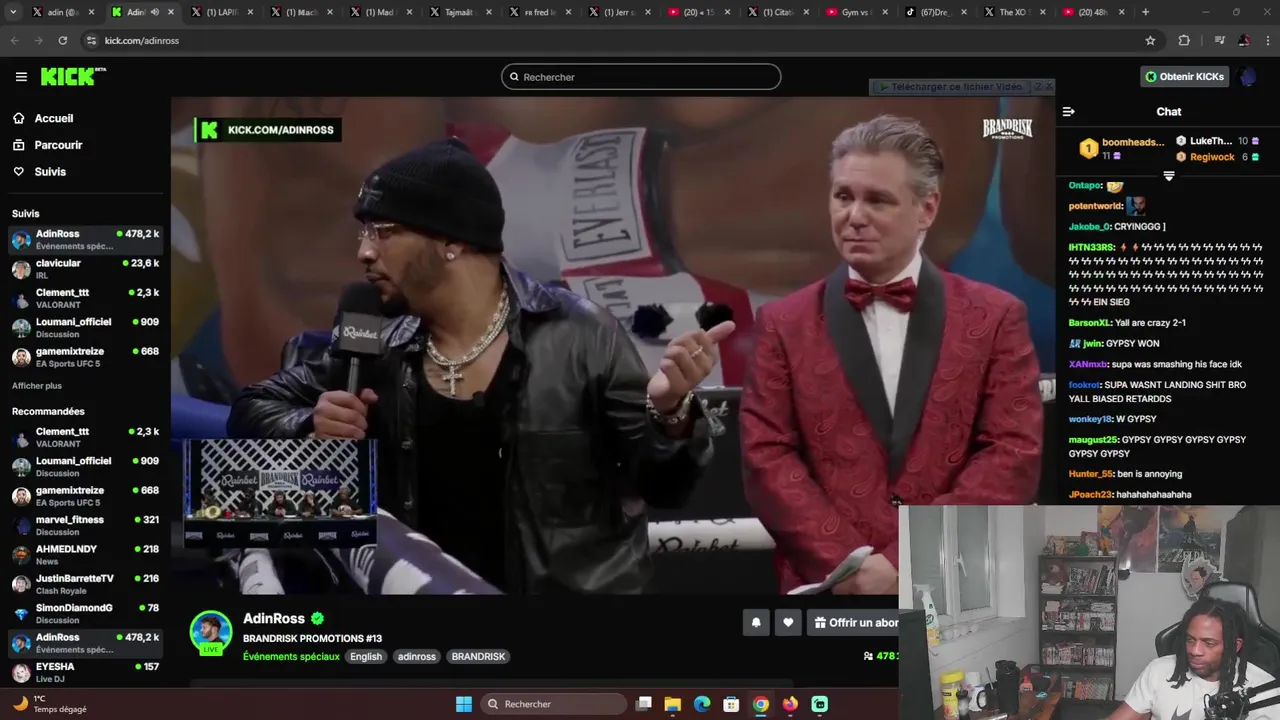Open Clement_ttt in followed list

click(x=85, y=298)
